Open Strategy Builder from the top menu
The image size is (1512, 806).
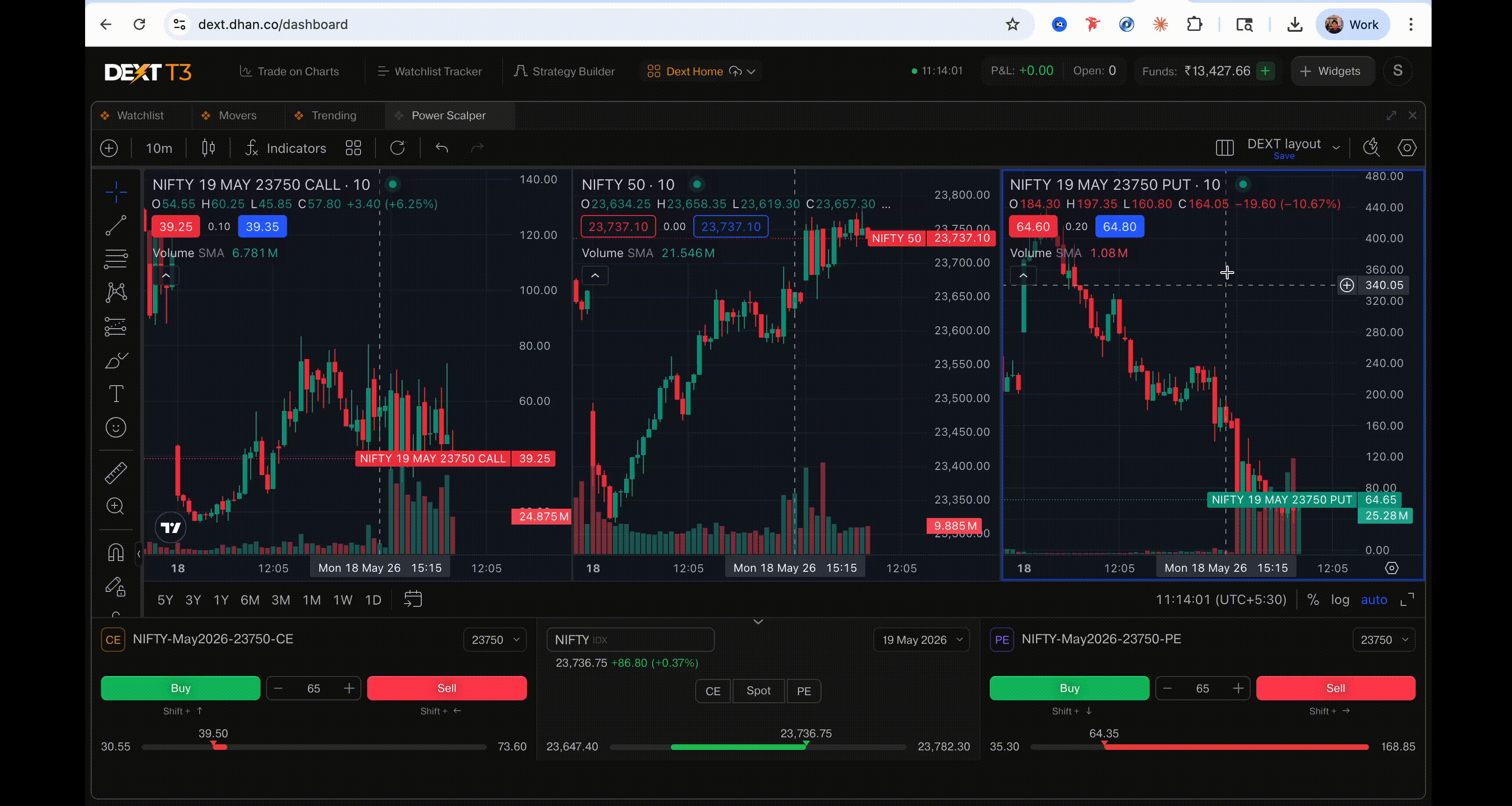[564, 72]
